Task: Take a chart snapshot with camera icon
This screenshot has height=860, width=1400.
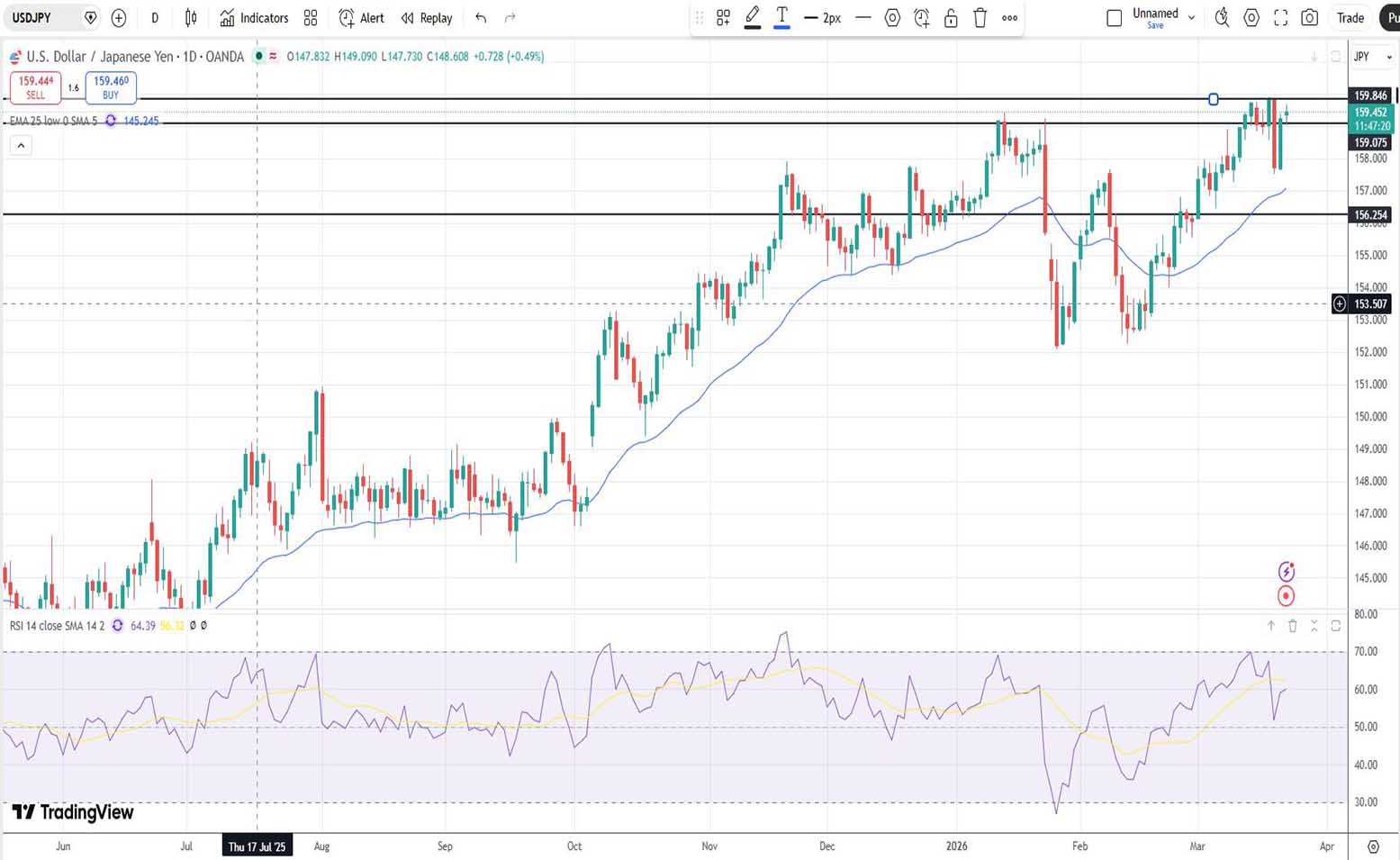Action: click(1310, 18)
